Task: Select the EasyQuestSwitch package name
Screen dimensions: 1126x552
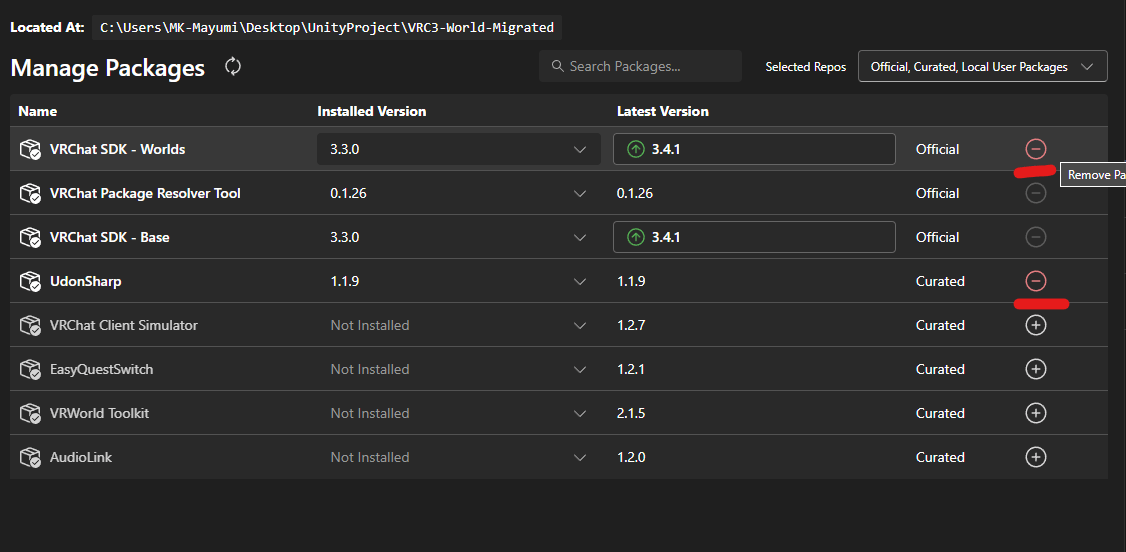Action: (x=101, y=369)
